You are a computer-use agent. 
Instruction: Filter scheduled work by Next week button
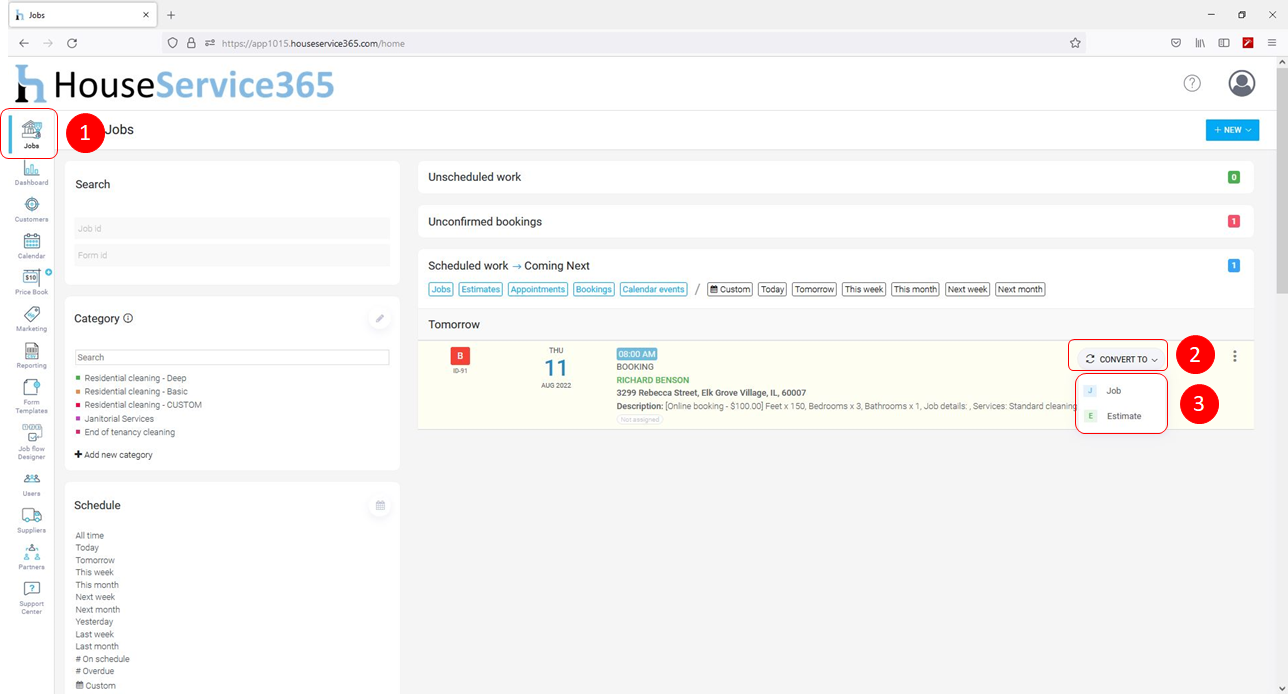[968, 289]
